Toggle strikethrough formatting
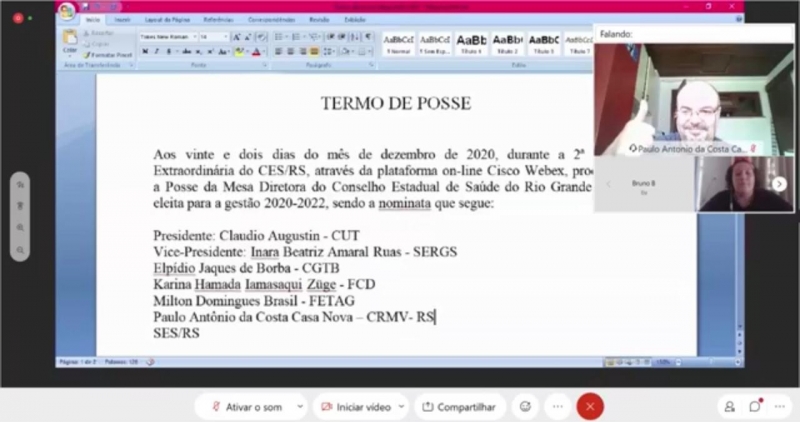Image resolution: width=800 pixels, height=422 pixels. (x=187, y=52)
